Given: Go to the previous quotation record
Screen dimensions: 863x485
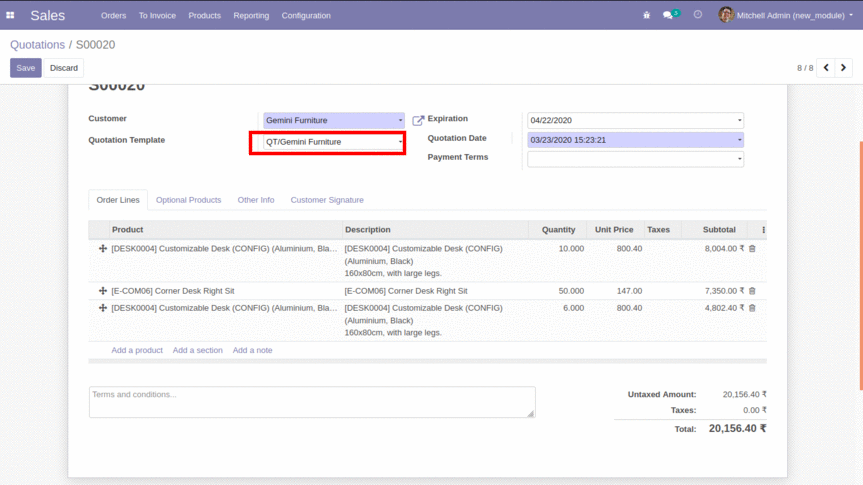Looking at the screenshot, I should click(x=826, y=68).
